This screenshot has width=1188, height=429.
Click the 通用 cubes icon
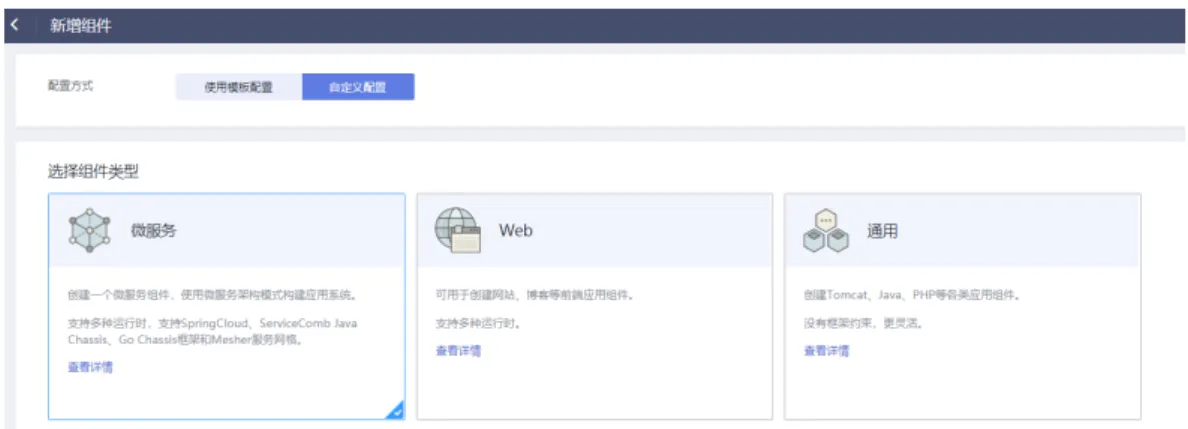click(825, 230)
